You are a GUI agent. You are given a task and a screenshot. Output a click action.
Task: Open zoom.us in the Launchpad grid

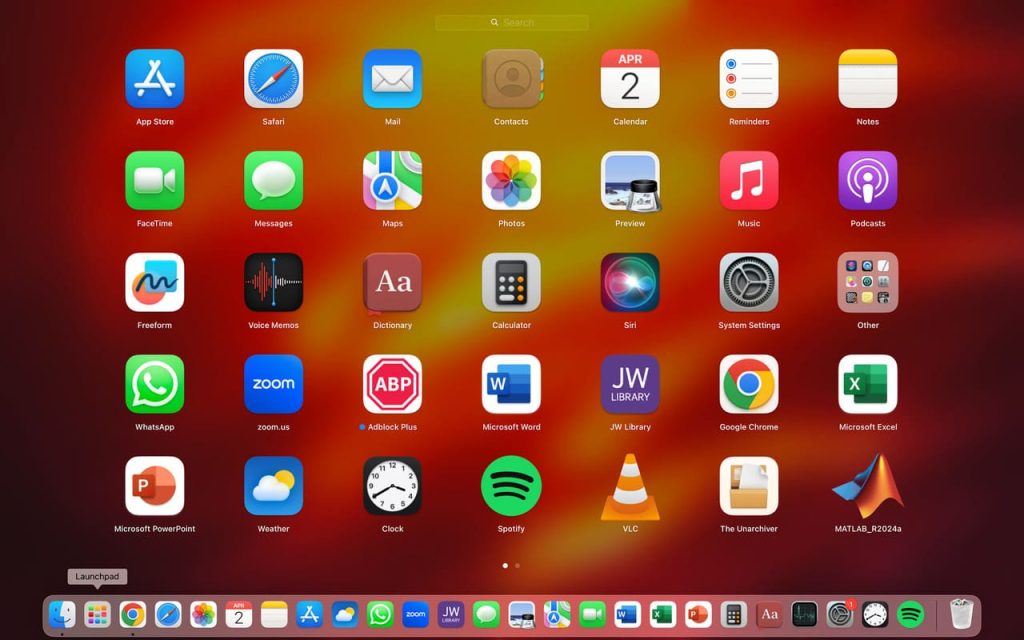click(x=274, y=384)
